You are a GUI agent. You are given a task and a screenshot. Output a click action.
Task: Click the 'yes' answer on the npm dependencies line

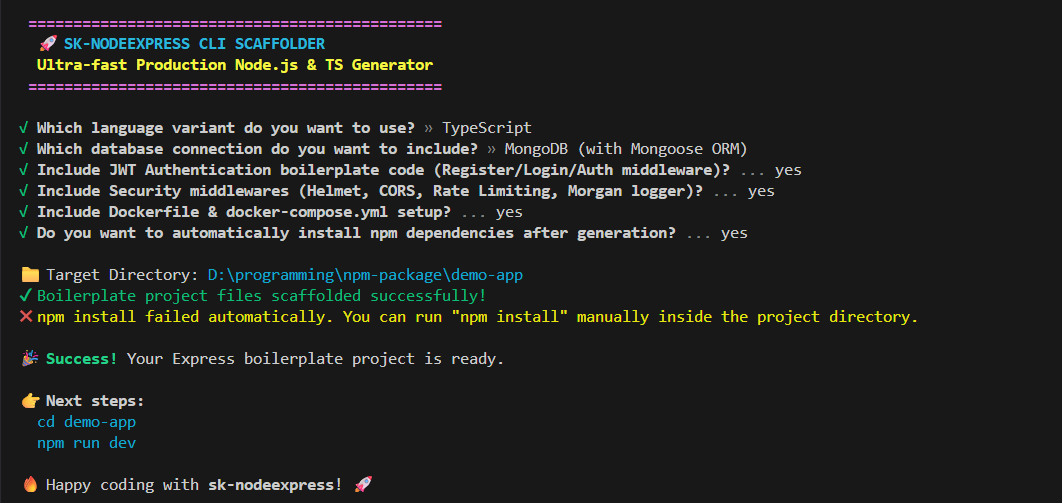(734, 234)
